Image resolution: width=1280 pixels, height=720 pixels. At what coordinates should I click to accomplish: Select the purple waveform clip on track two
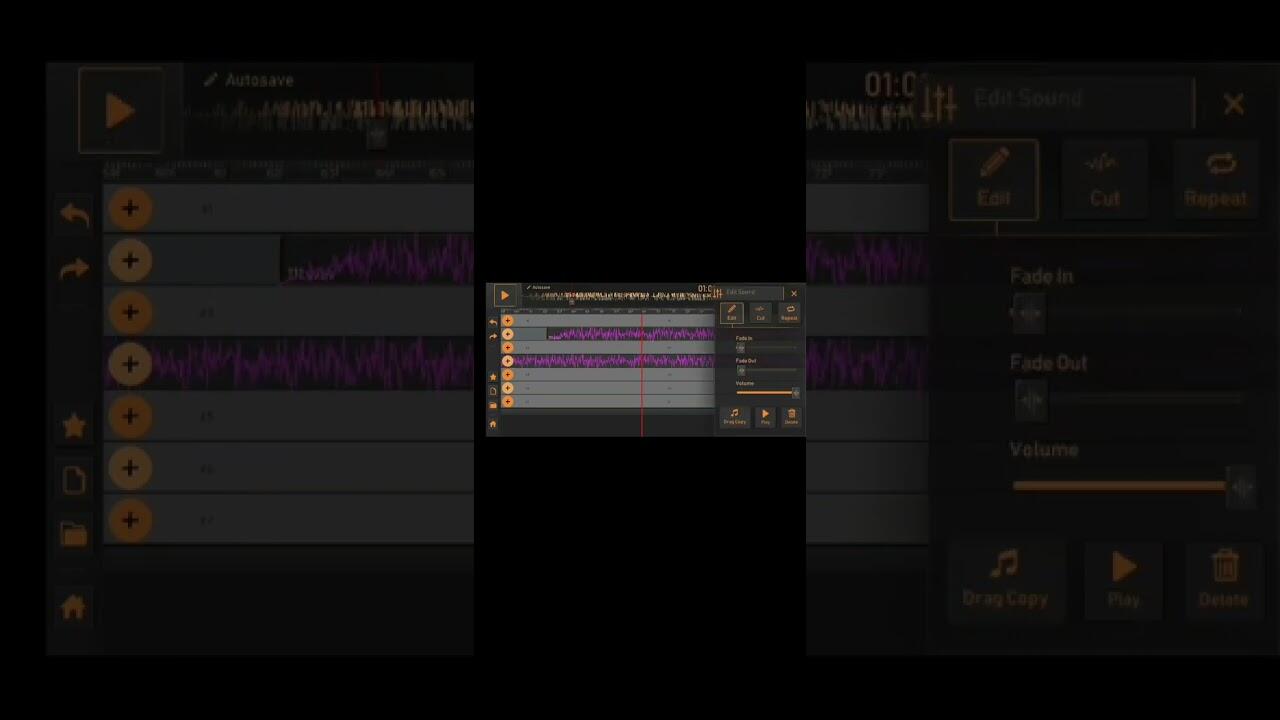coord(630,334)
